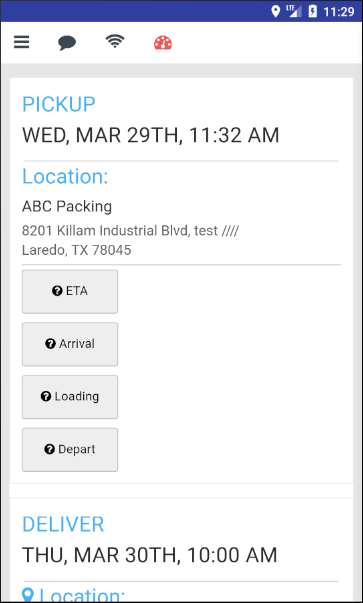The height and width of the screenshot is (603, 363).
Task: Tap the pickup date WED, MAR 29TH
Action: (x=102, y=135)
